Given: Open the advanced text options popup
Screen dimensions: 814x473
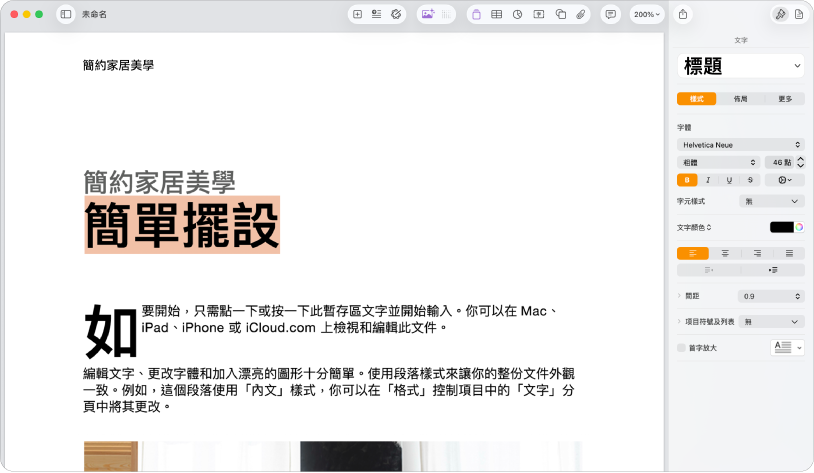Looking at the screenshot, I should 785,180.
